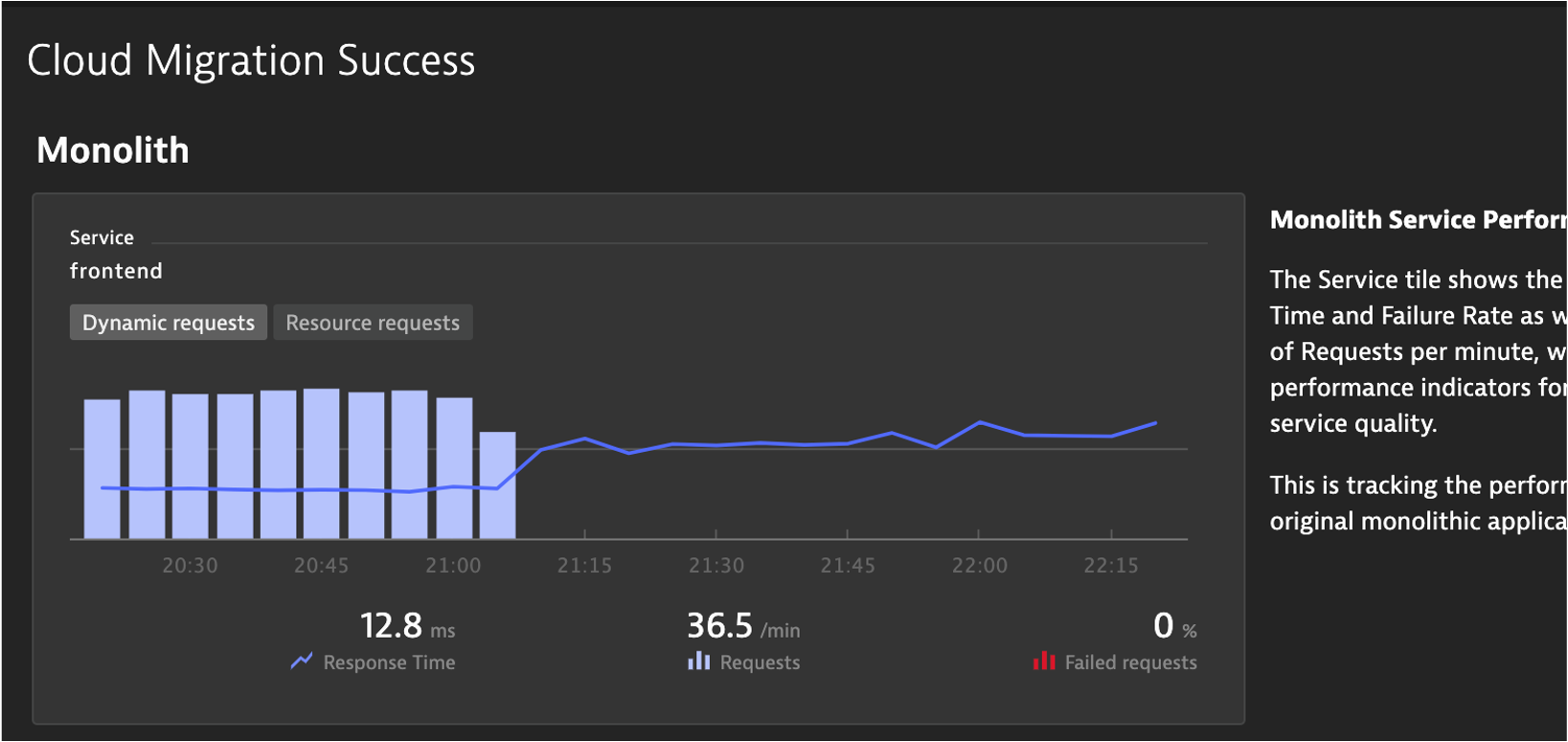Click the 21:00 time axis label
Screen dimensions: 1568x742
coord(453,566)
